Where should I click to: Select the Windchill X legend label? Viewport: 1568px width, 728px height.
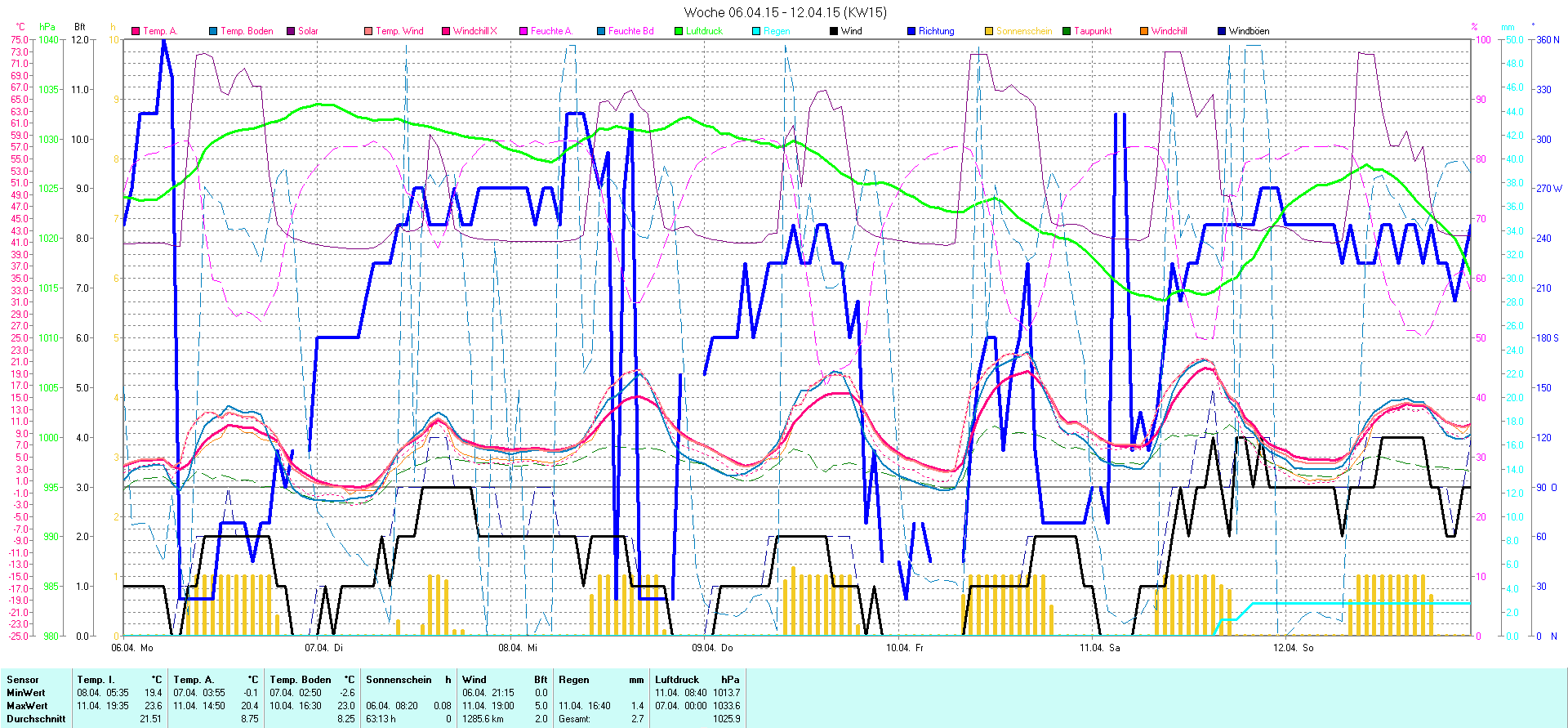click(474, 31)
